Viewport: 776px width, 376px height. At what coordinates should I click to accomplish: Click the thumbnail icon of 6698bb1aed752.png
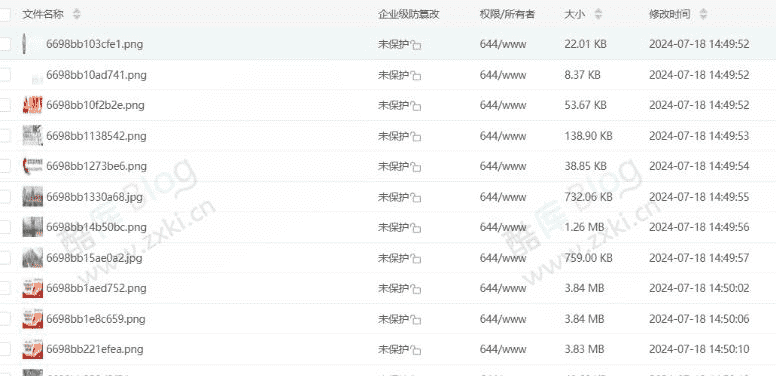[x=33, y=288]
